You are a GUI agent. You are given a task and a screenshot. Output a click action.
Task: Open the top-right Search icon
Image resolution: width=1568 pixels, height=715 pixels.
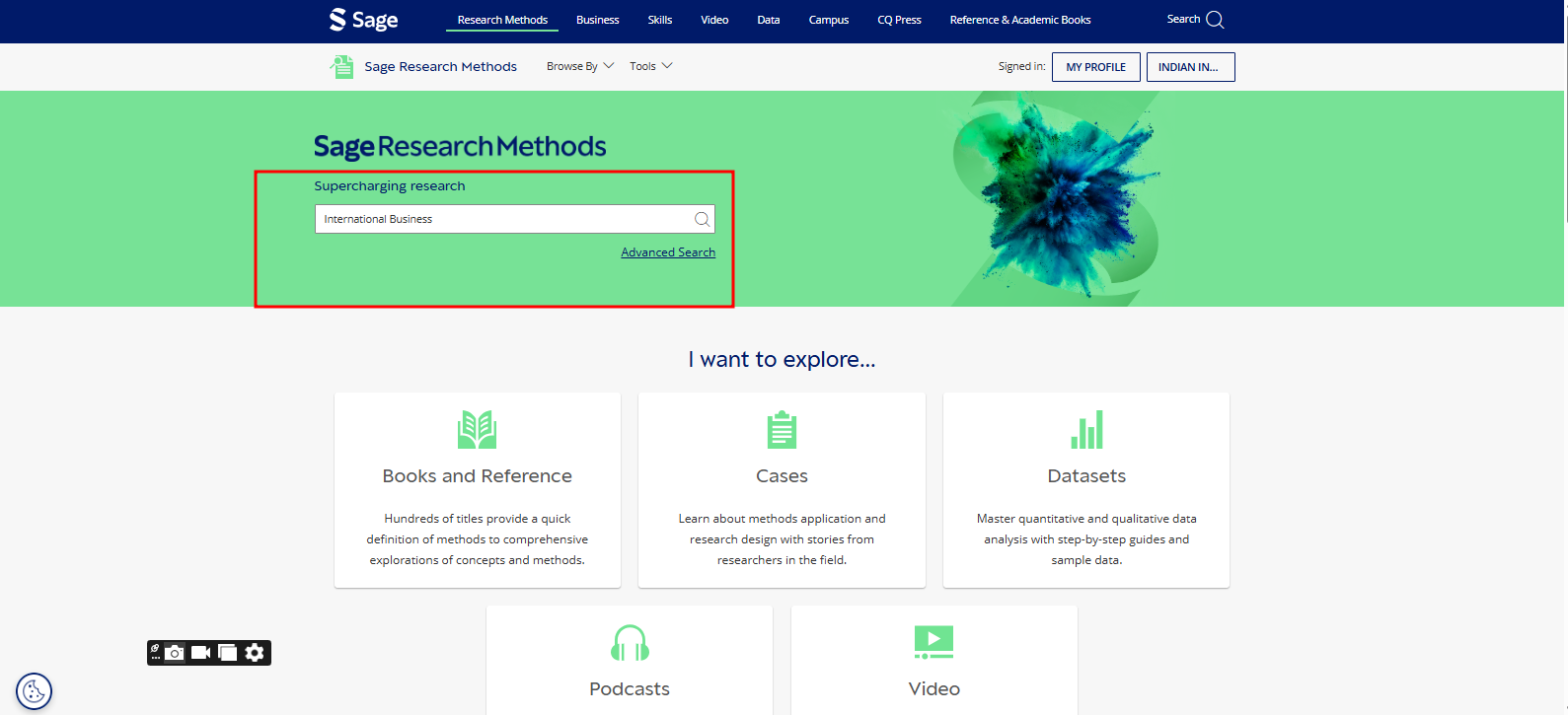[1214, 20]
